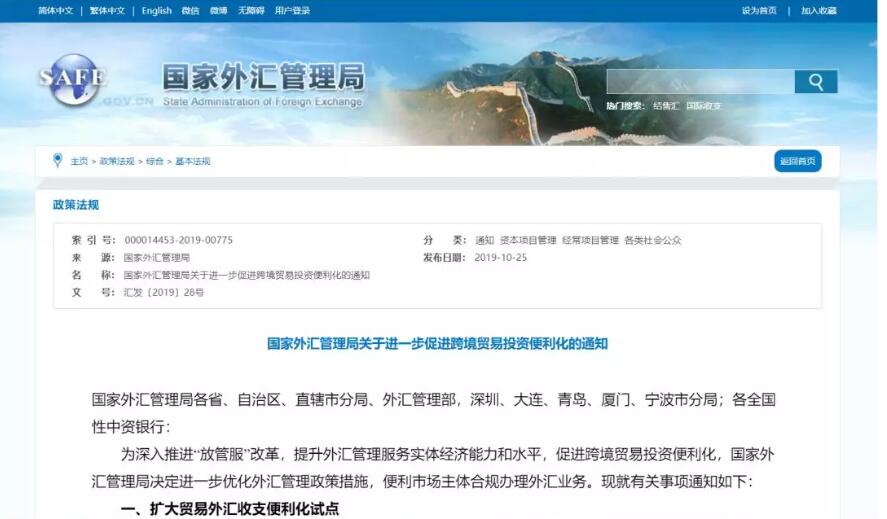Open the 微博 link in top bar

218,10
